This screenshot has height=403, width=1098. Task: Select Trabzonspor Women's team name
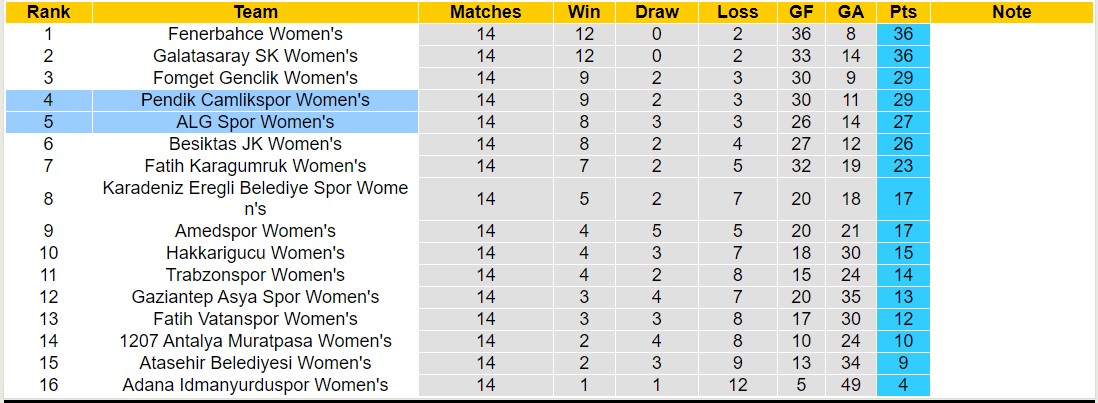coord(255,275)
